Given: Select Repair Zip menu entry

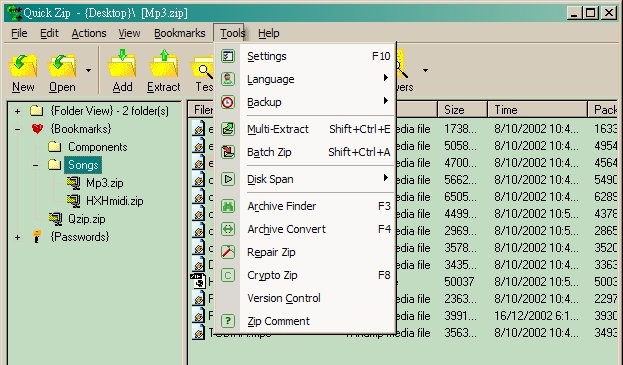Looking at the screenshot, I should pyautogui.click(x=305, y=252).
